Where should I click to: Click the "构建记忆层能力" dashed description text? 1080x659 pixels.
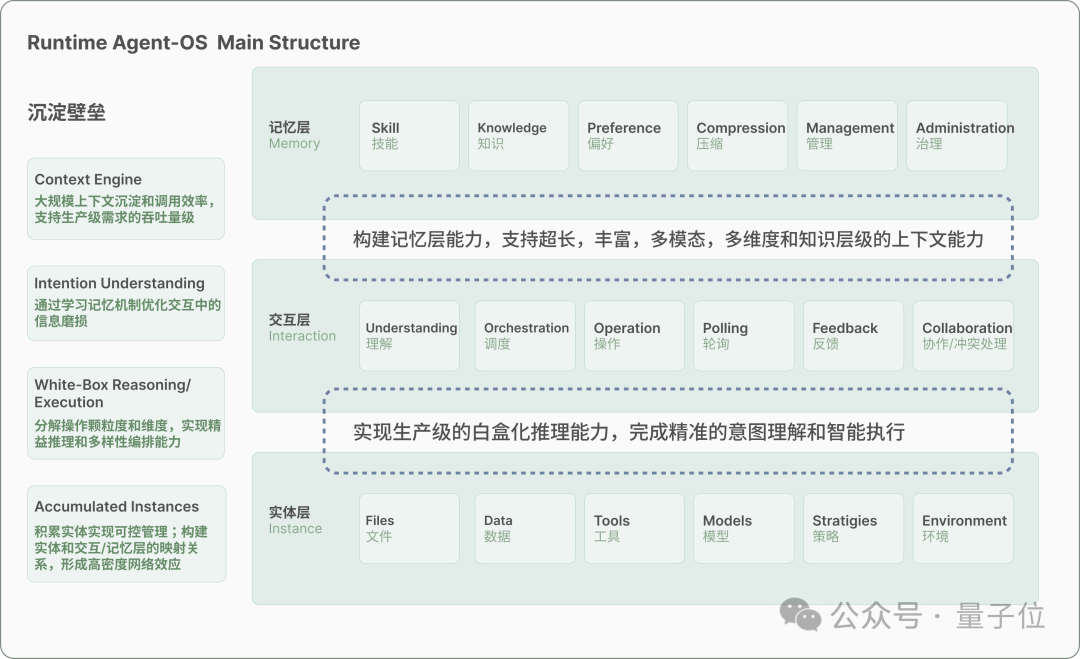(668, 239)
